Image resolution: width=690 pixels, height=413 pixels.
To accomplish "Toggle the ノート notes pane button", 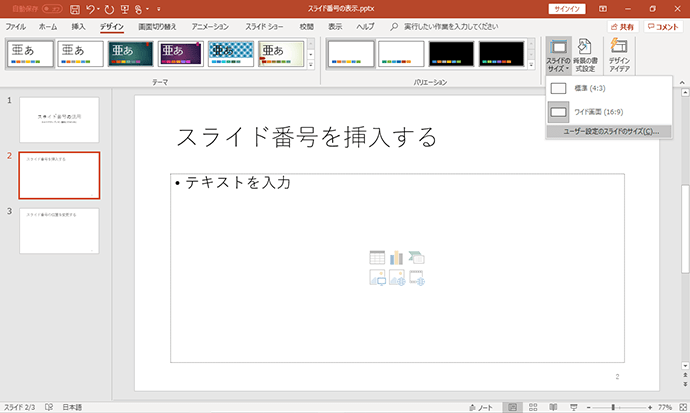I will pyautogui.click(x=481, y=407).
